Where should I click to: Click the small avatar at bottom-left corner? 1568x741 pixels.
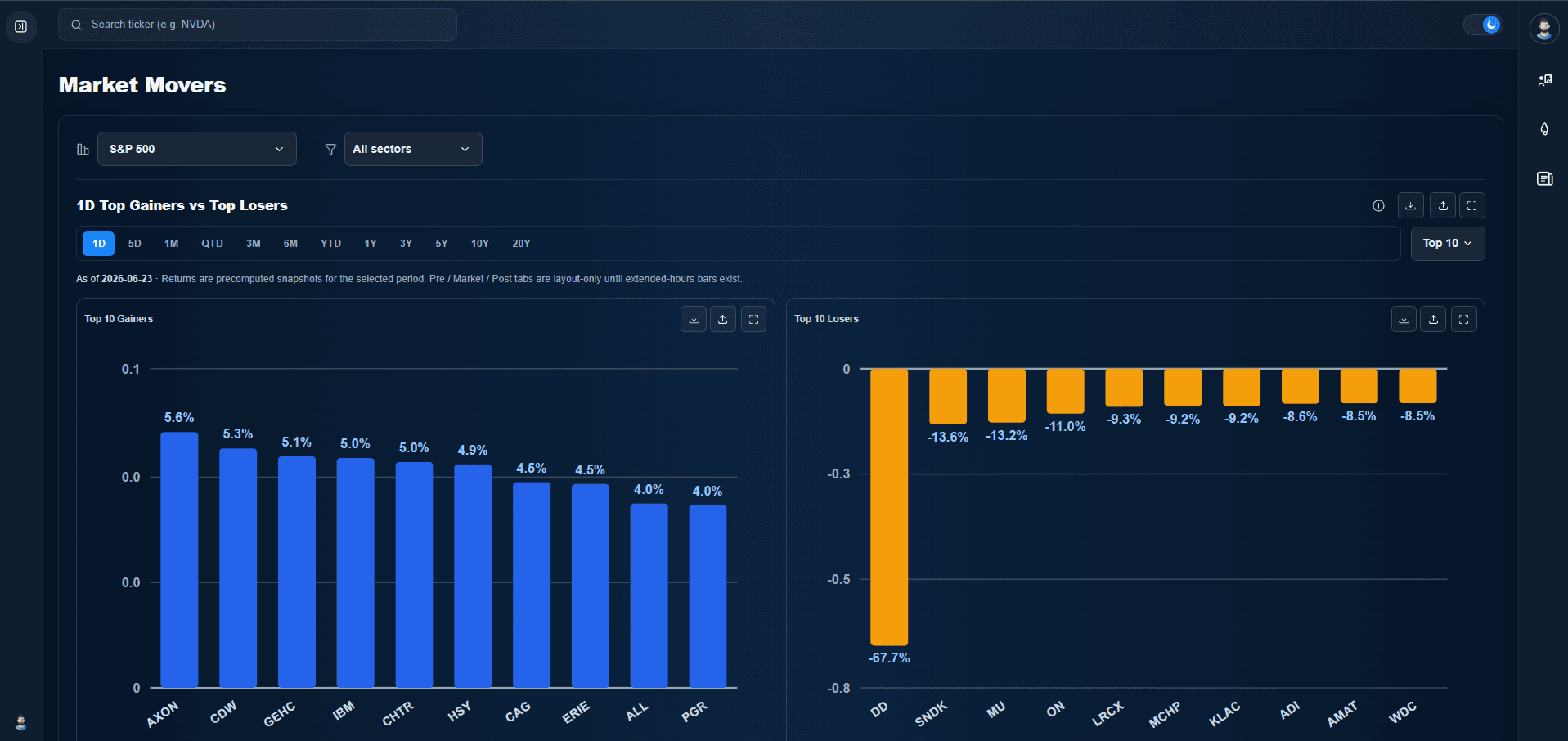point(21,723)
